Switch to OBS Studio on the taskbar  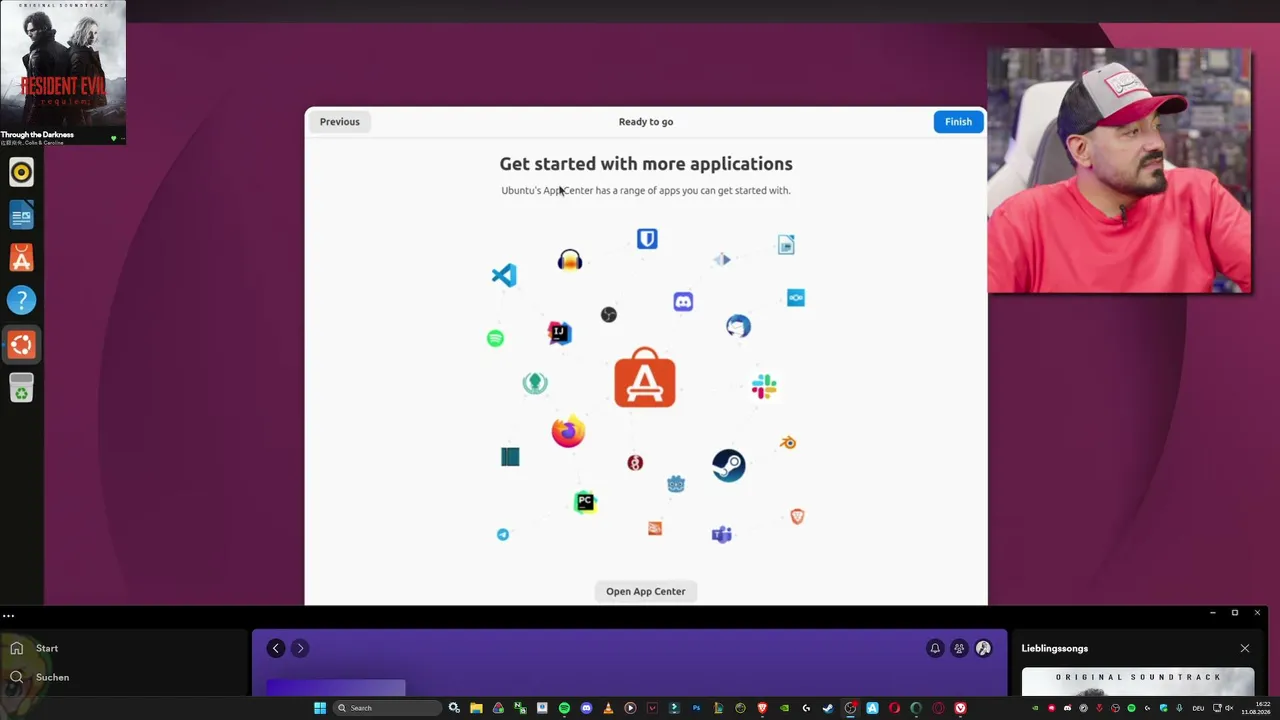(x=850, y=708)
